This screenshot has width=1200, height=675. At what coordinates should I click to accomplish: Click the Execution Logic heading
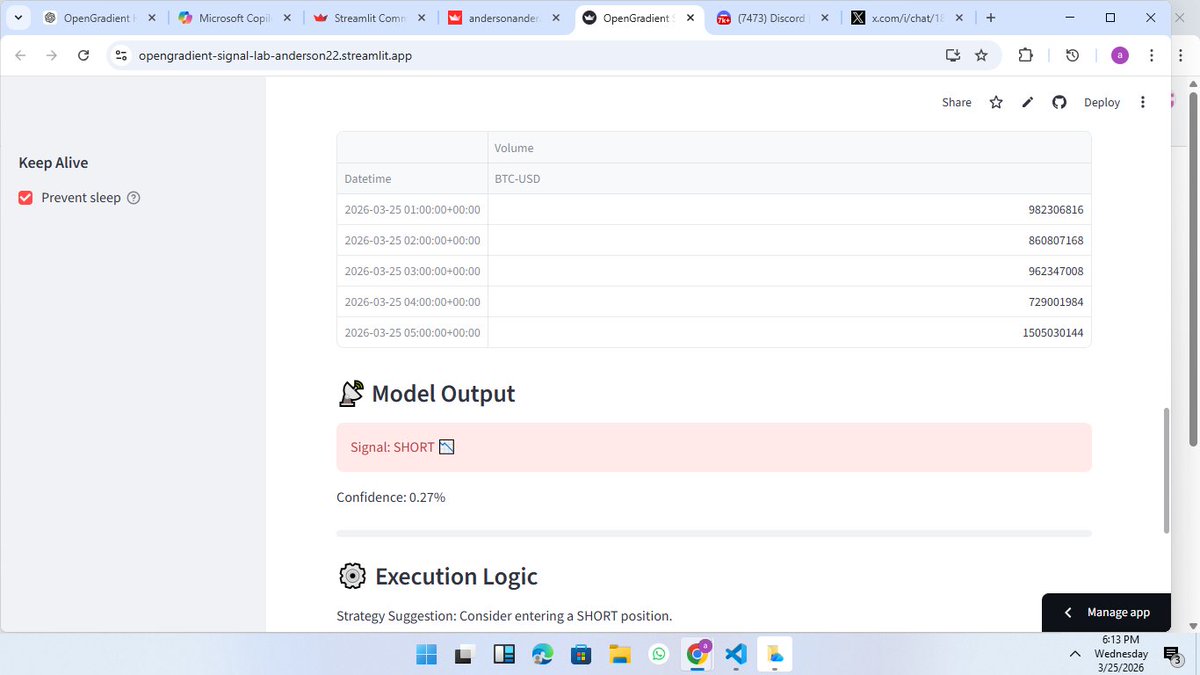456,577
